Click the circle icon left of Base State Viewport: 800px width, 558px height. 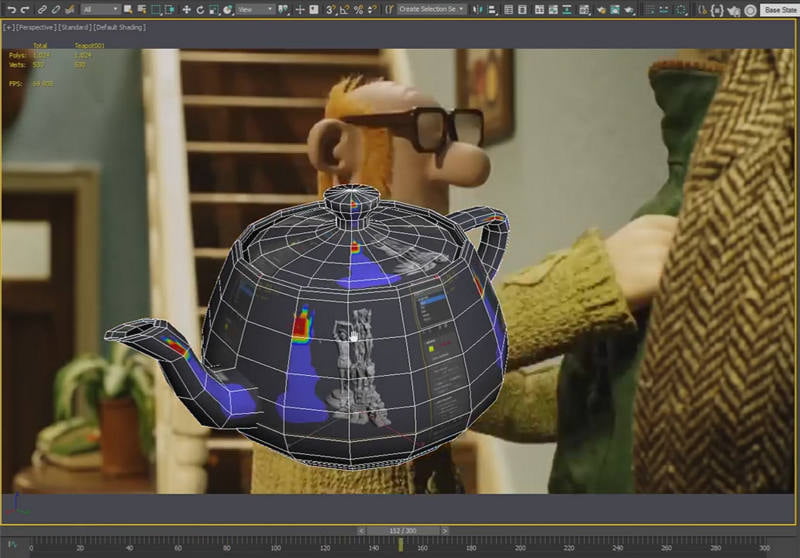coord(750,10)
